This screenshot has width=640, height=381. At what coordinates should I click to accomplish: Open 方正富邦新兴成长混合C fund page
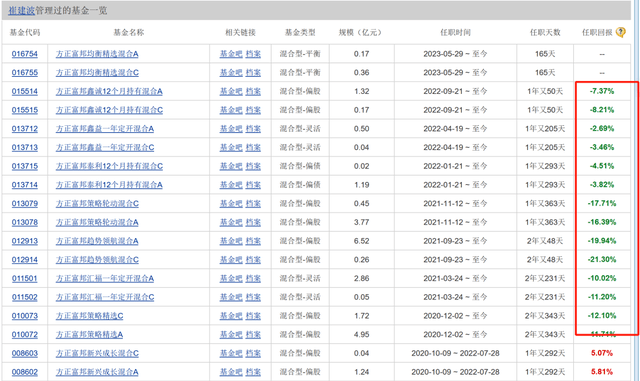97,354
